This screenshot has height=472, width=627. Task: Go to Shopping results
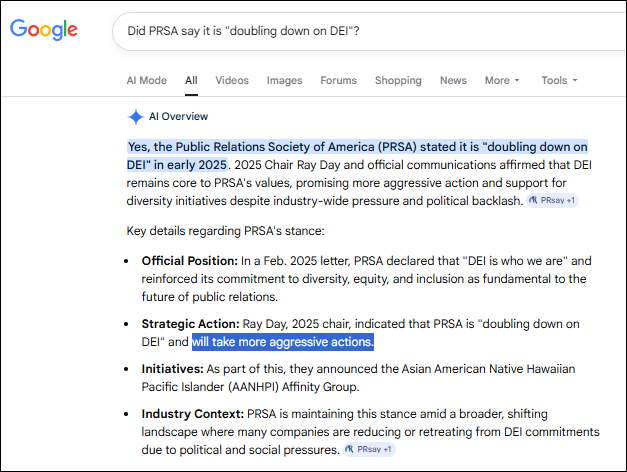pos(398,80)
